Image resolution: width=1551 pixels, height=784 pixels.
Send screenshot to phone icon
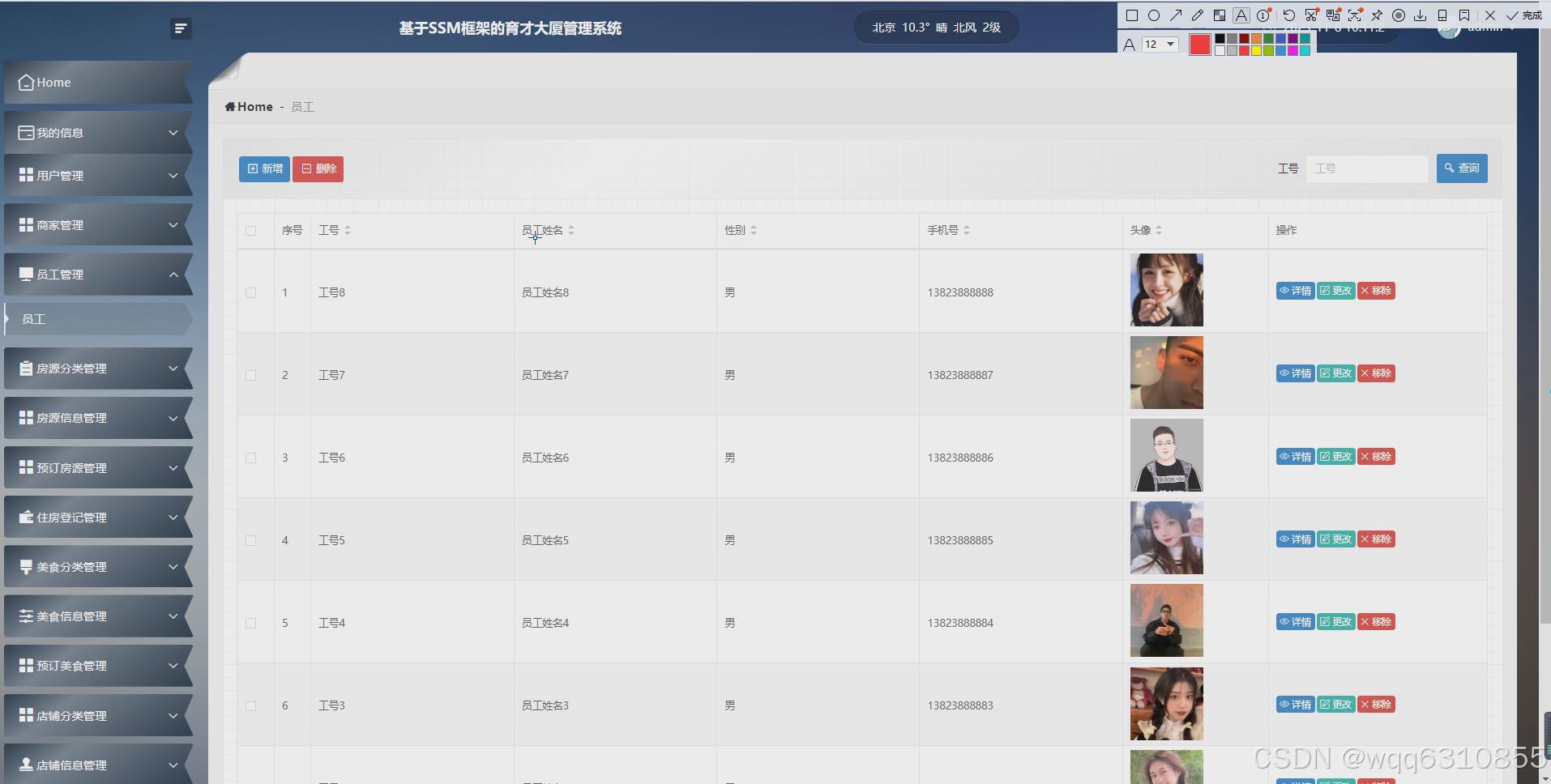(x=1442, y=15)
